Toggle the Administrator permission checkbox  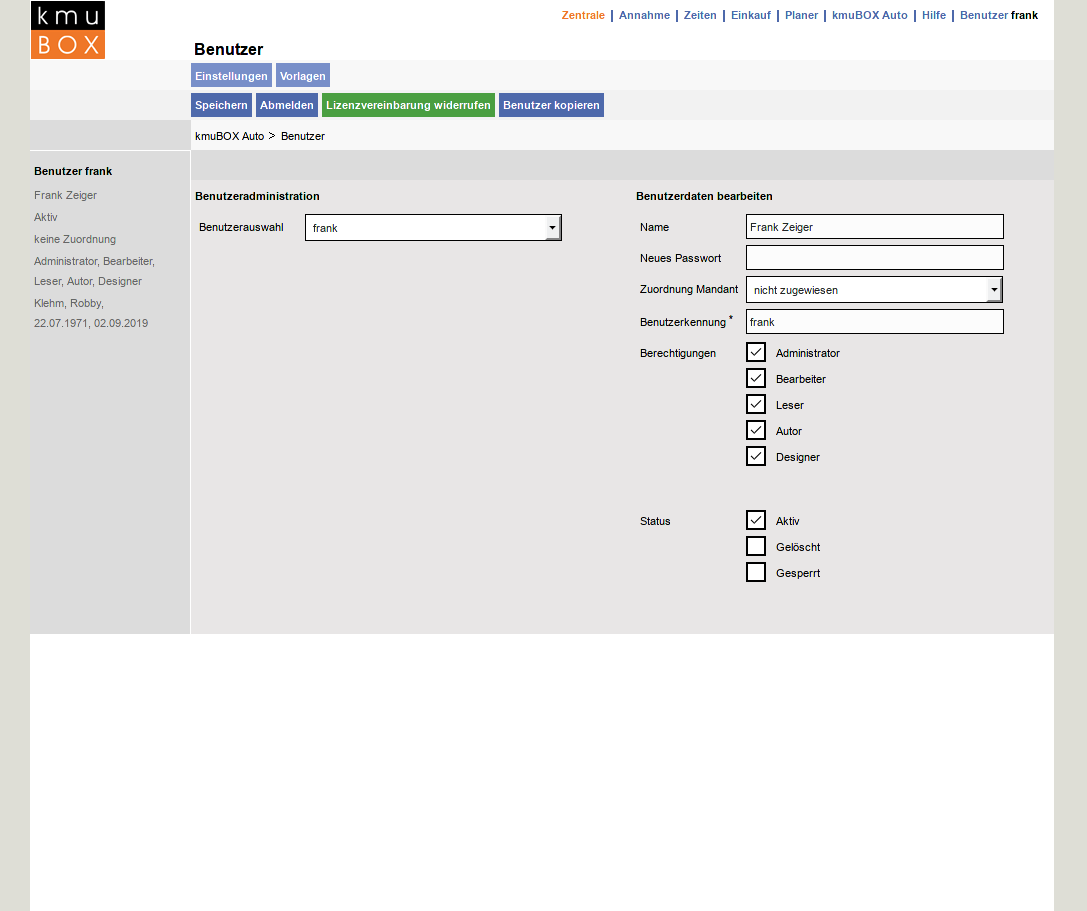pyautogui.click(x=756, y=352)
